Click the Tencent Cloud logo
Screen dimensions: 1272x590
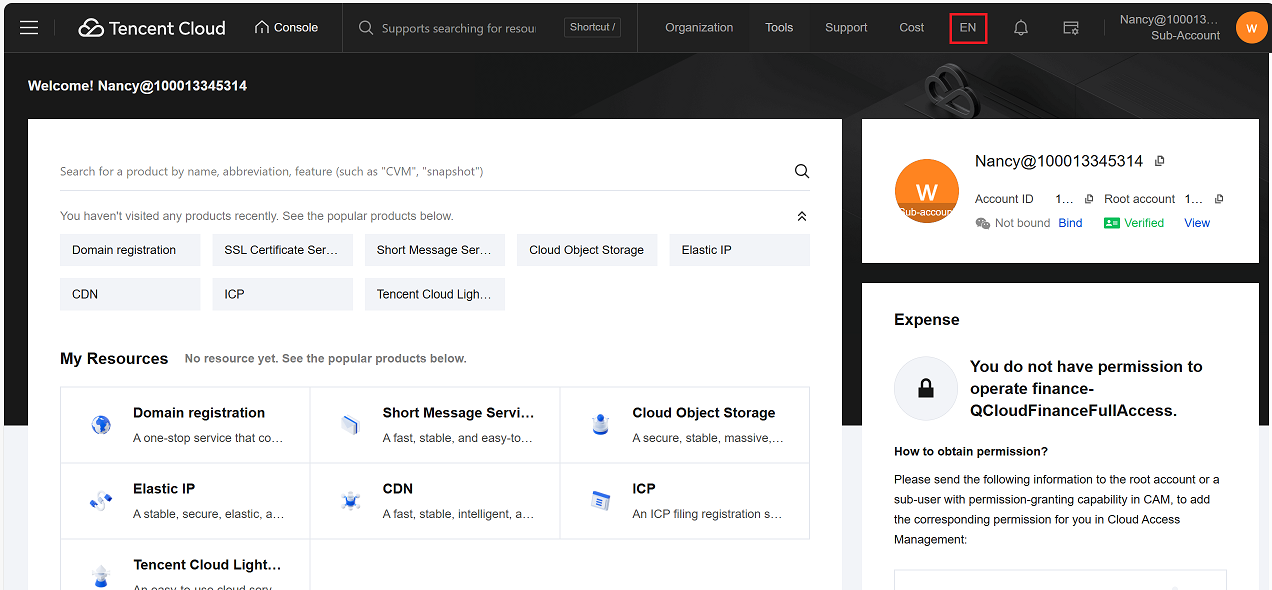pos(152,28)
